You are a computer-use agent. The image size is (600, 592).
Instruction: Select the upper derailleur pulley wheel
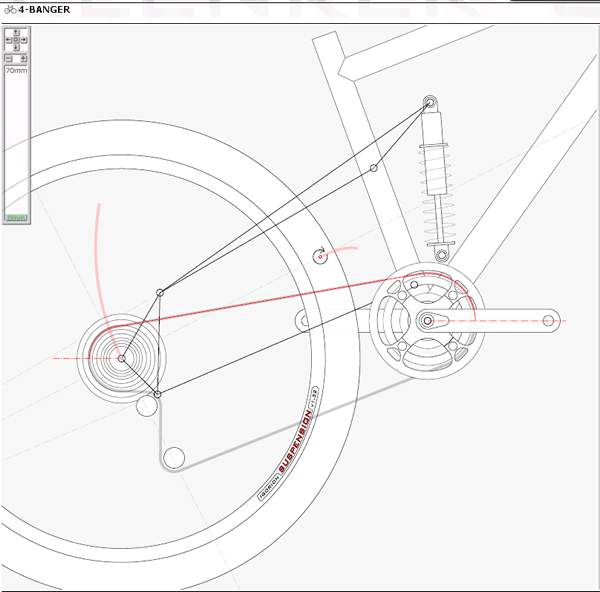pos(148,405)
